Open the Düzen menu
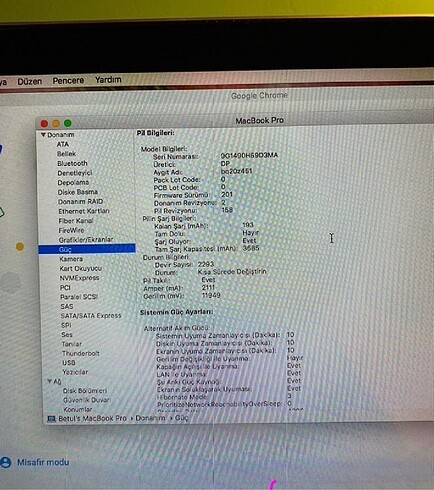 [30, 81]
